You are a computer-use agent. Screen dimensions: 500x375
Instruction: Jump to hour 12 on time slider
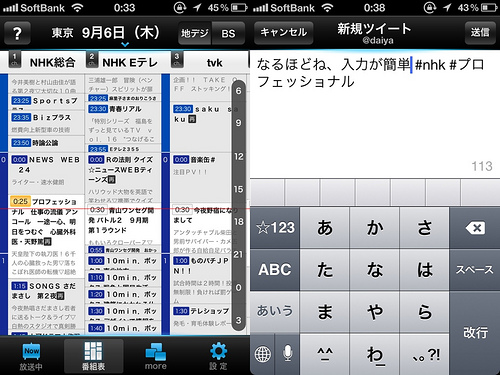coord(239,156)
